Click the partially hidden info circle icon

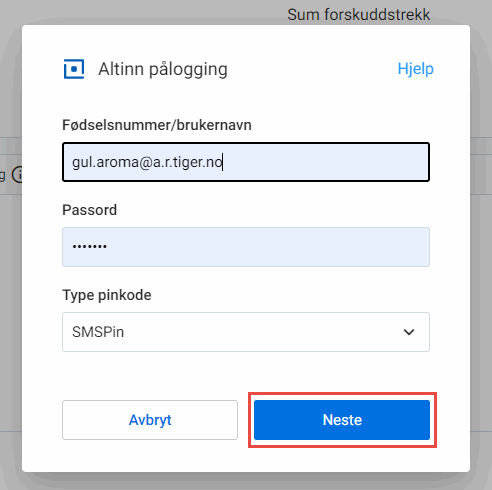tap(17, 175)
